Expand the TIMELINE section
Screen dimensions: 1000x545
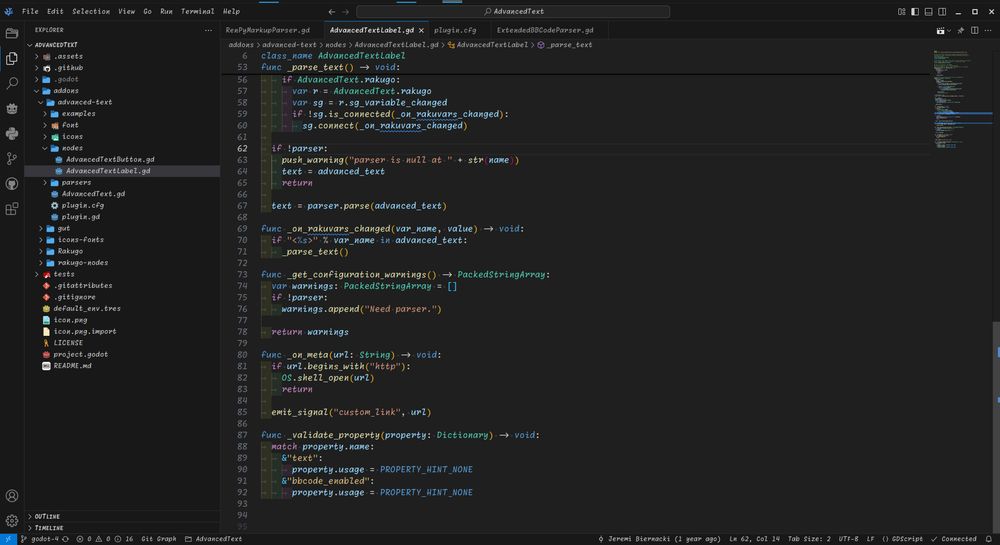[x=121, y=528]
